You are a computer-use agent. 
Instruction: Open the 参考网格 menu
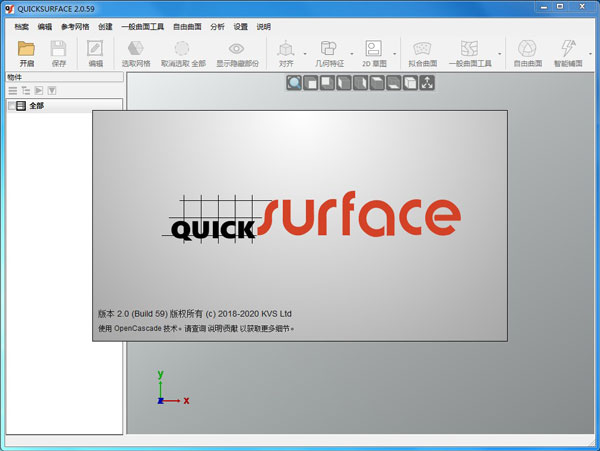coord(75,26)
